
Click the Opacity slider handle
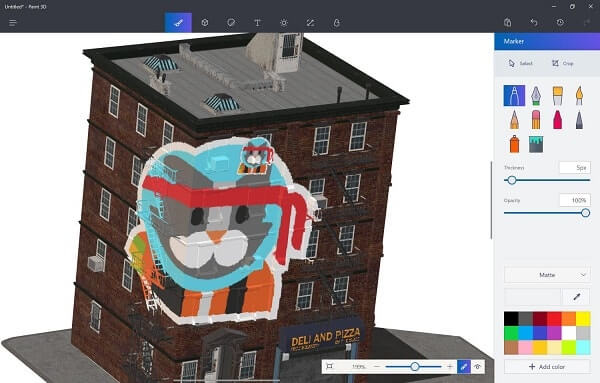click(585, 213)
